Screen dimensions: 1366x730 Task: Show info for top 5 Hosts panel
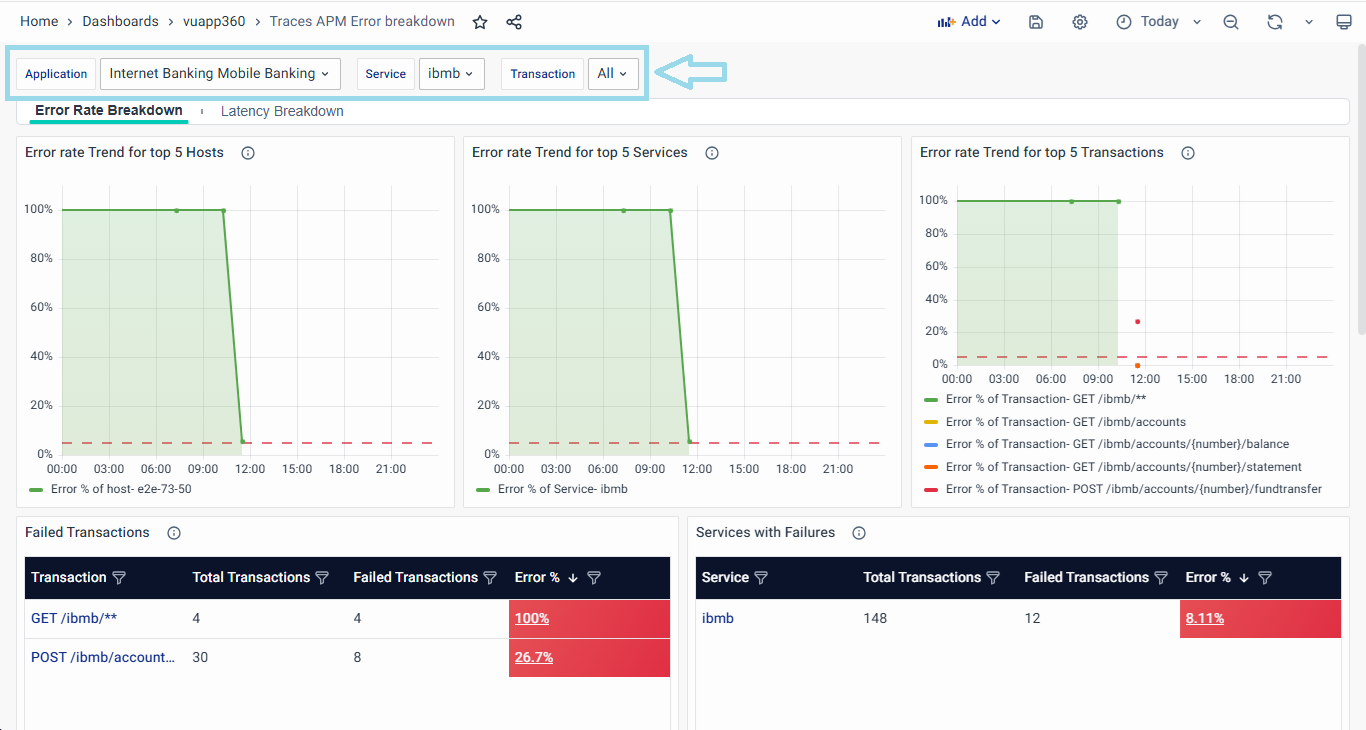pos(248,153)
